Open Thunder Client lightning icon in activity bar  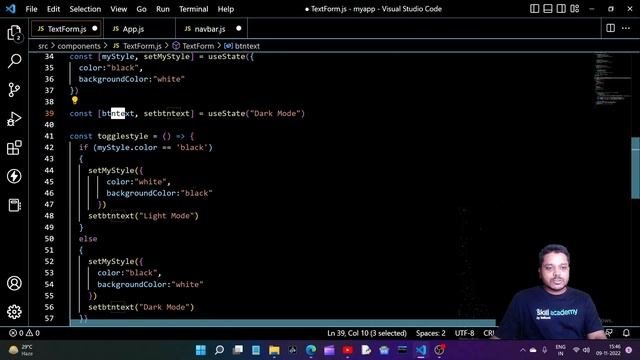point(14,176)
